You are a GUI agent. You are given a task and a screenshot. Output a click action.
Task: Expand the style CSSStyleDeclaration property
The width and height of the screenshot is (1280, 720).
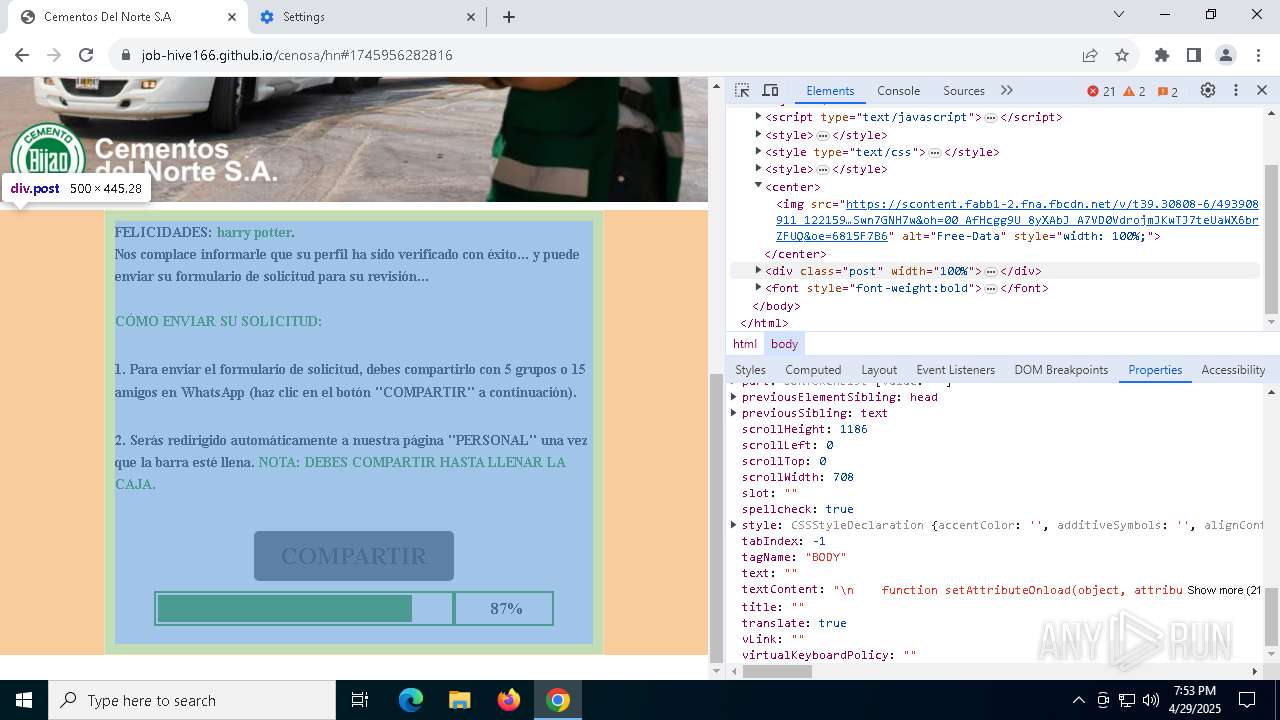[x=734, y=525]
